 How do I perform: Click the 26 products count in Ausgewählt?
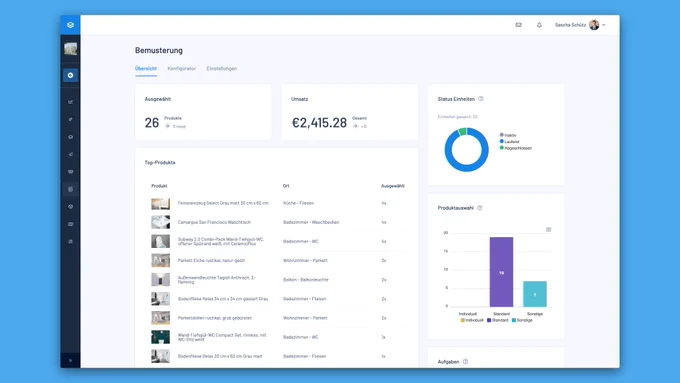coord(152,123)
